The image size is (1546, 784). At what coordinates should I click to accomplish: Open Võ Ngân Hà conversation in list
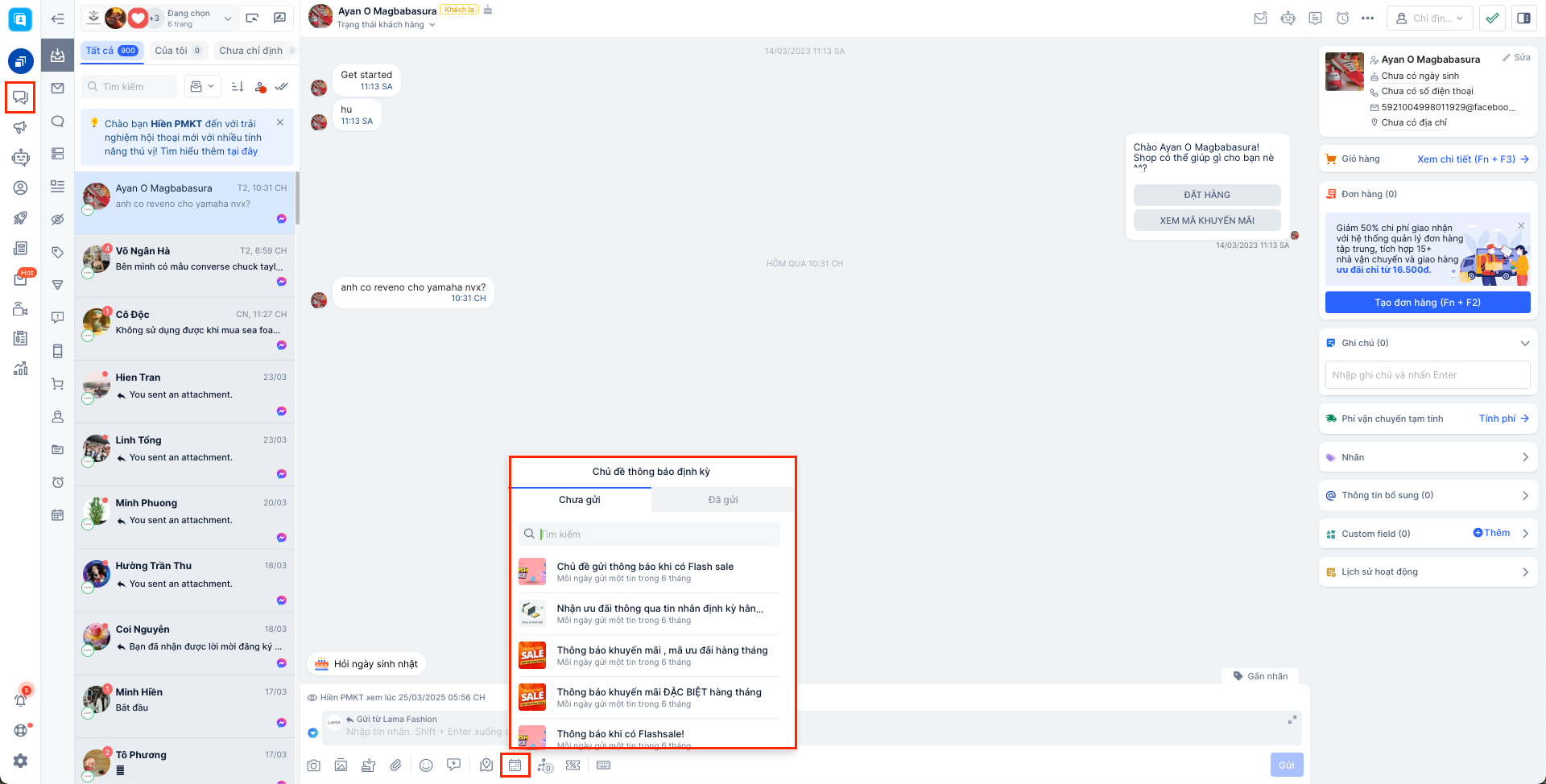[x=184, y=266]
